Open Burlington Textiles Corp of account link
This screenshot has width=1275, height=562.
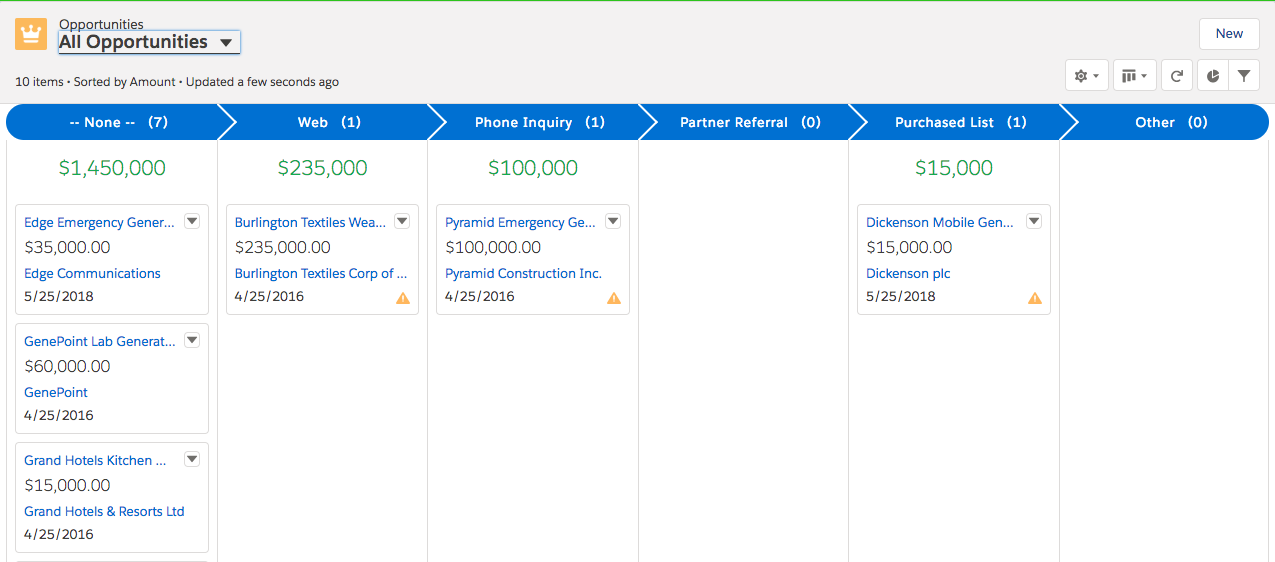point(321,273)
